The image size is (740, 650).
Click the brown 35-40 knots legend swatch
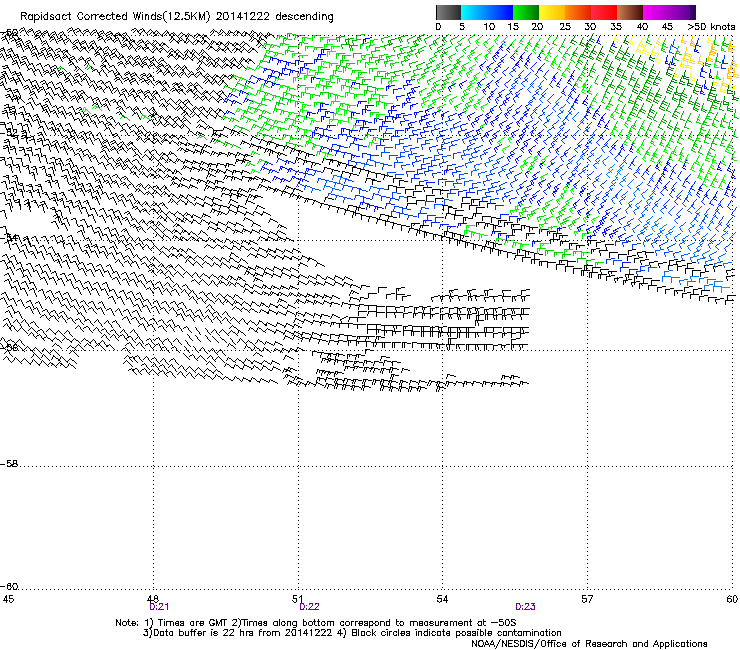tap(630, 12)
